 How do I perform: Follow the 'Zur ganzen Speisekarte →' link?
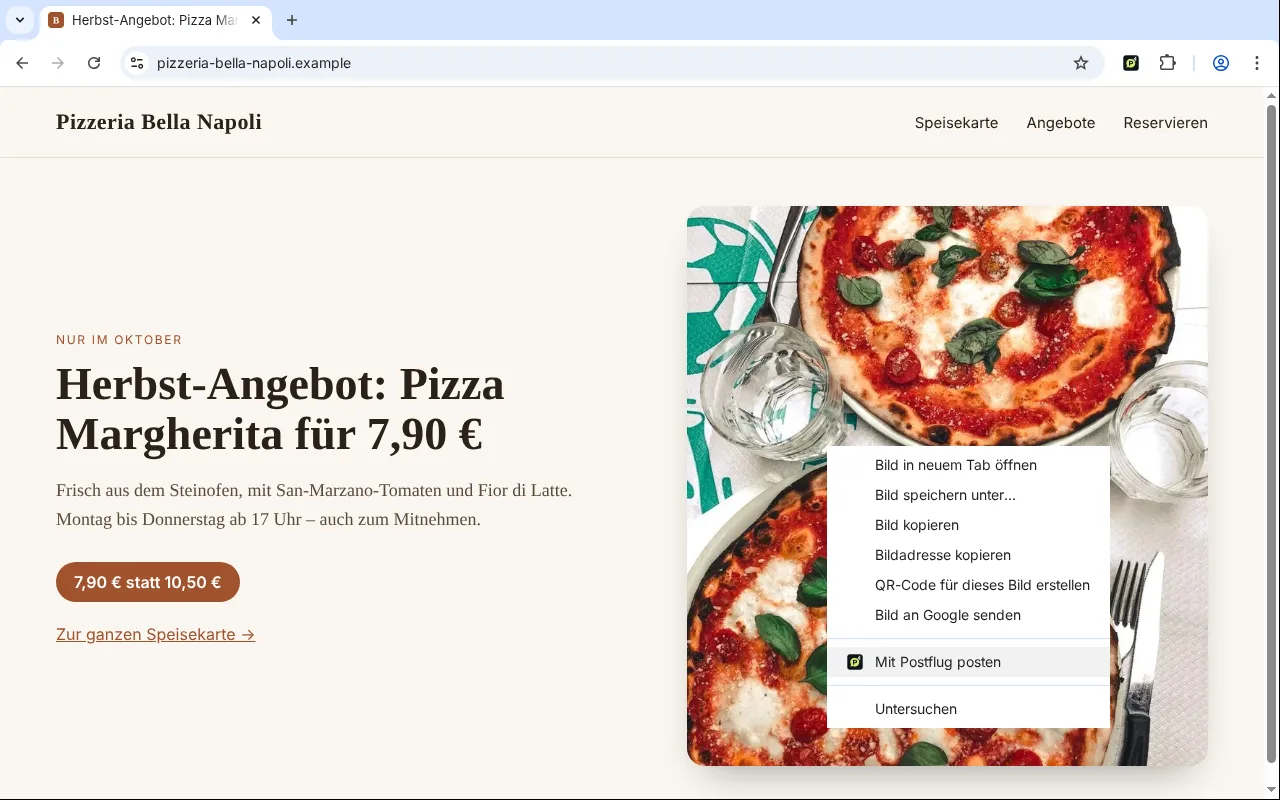pos(156,635)
